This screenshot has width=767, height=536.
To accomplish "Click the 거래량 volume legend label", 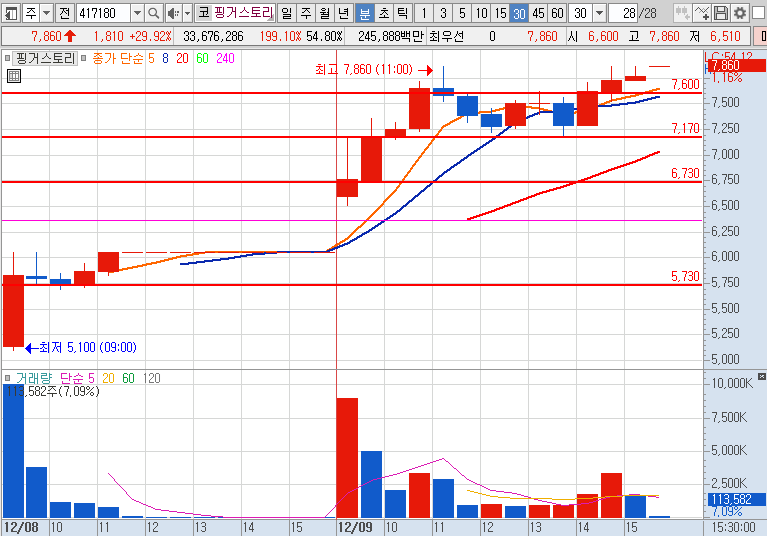I will tap(33, 378).
